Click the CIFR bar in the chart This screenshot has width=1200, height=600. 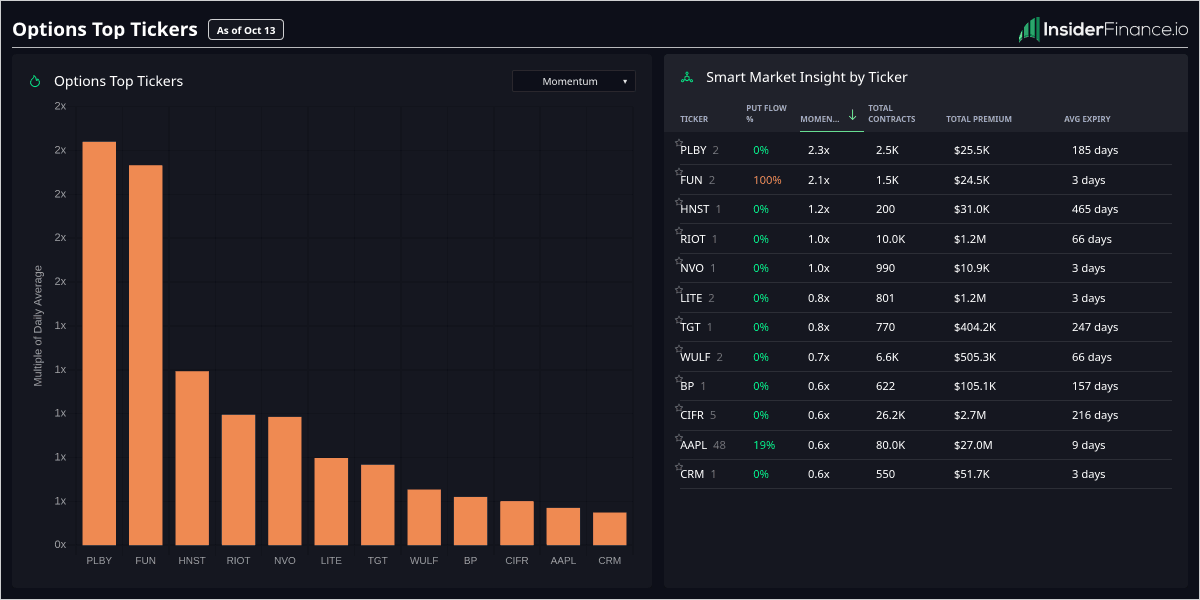[517, 523]
